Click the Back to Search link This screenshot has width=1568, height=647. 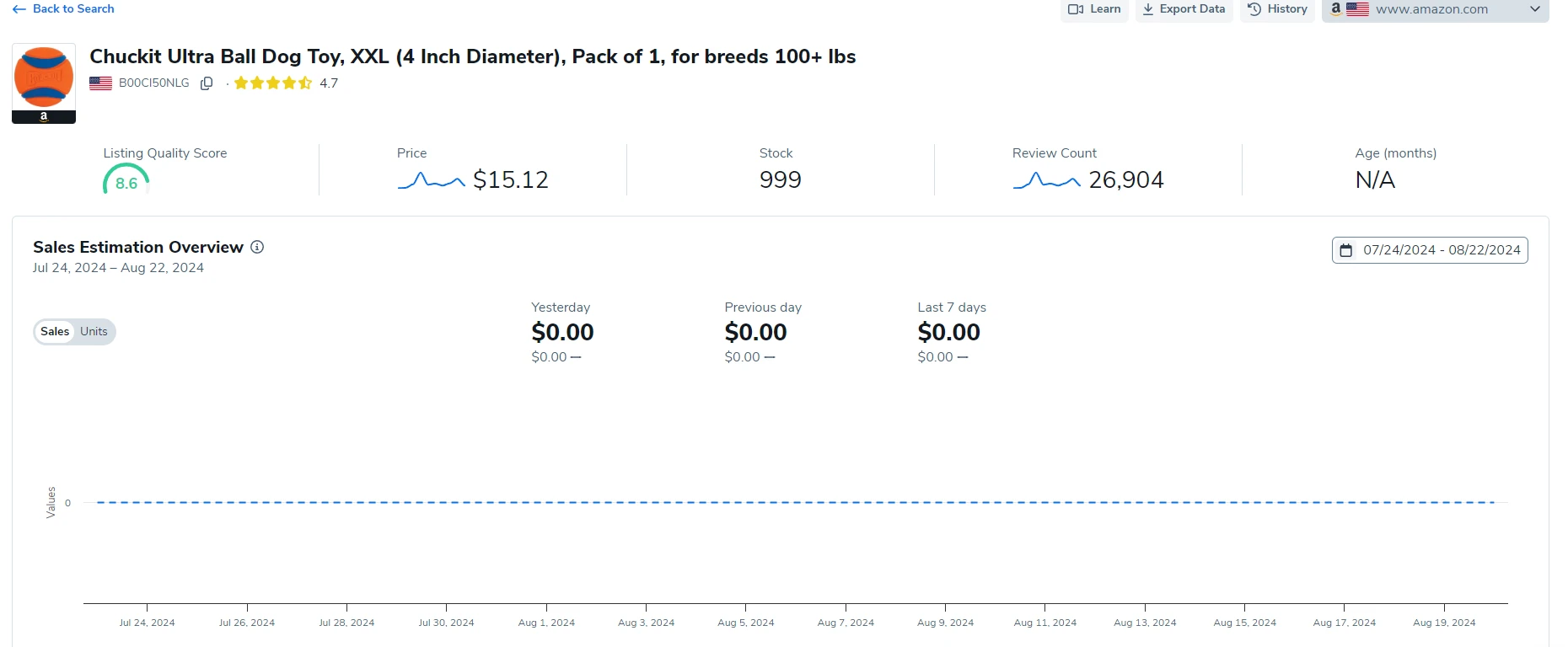[63, 8]
